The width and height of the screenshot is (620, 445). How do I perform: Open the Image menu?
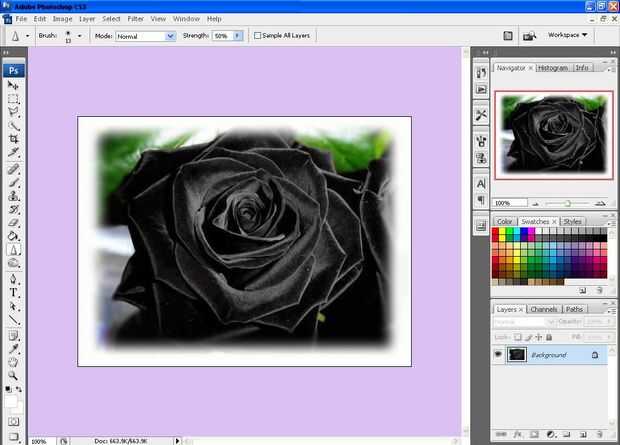click(x=62, y=19)
